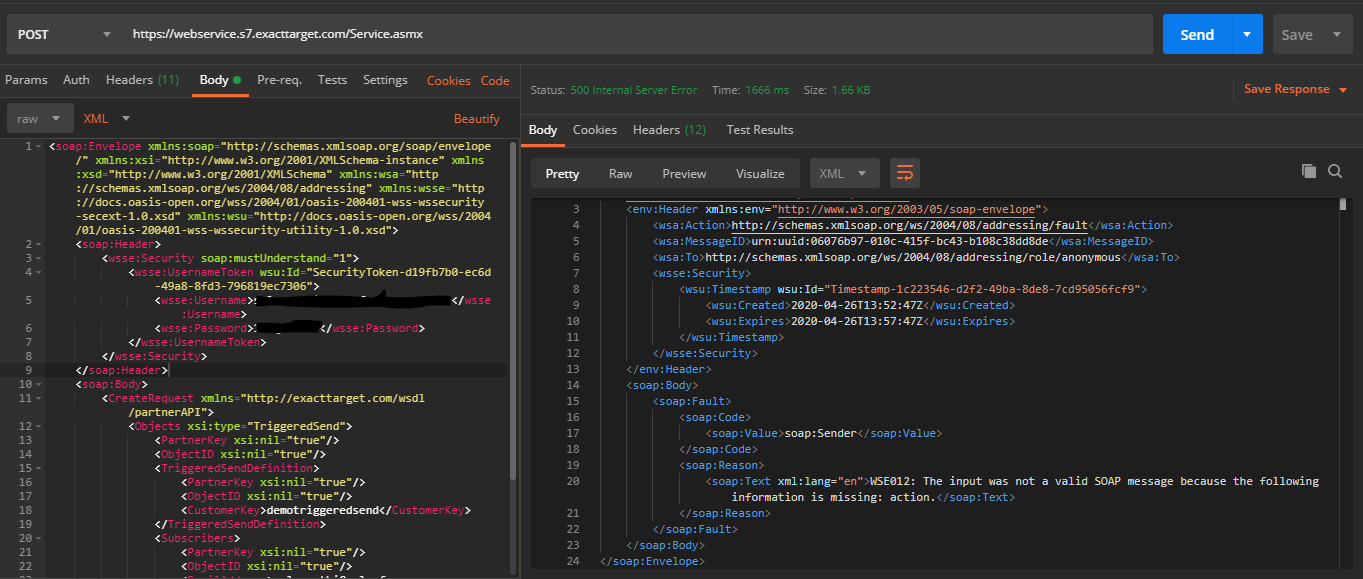Open the Code snippet link
The height and width of the screenshot is (579, 1363).
[x=495, y=81]
